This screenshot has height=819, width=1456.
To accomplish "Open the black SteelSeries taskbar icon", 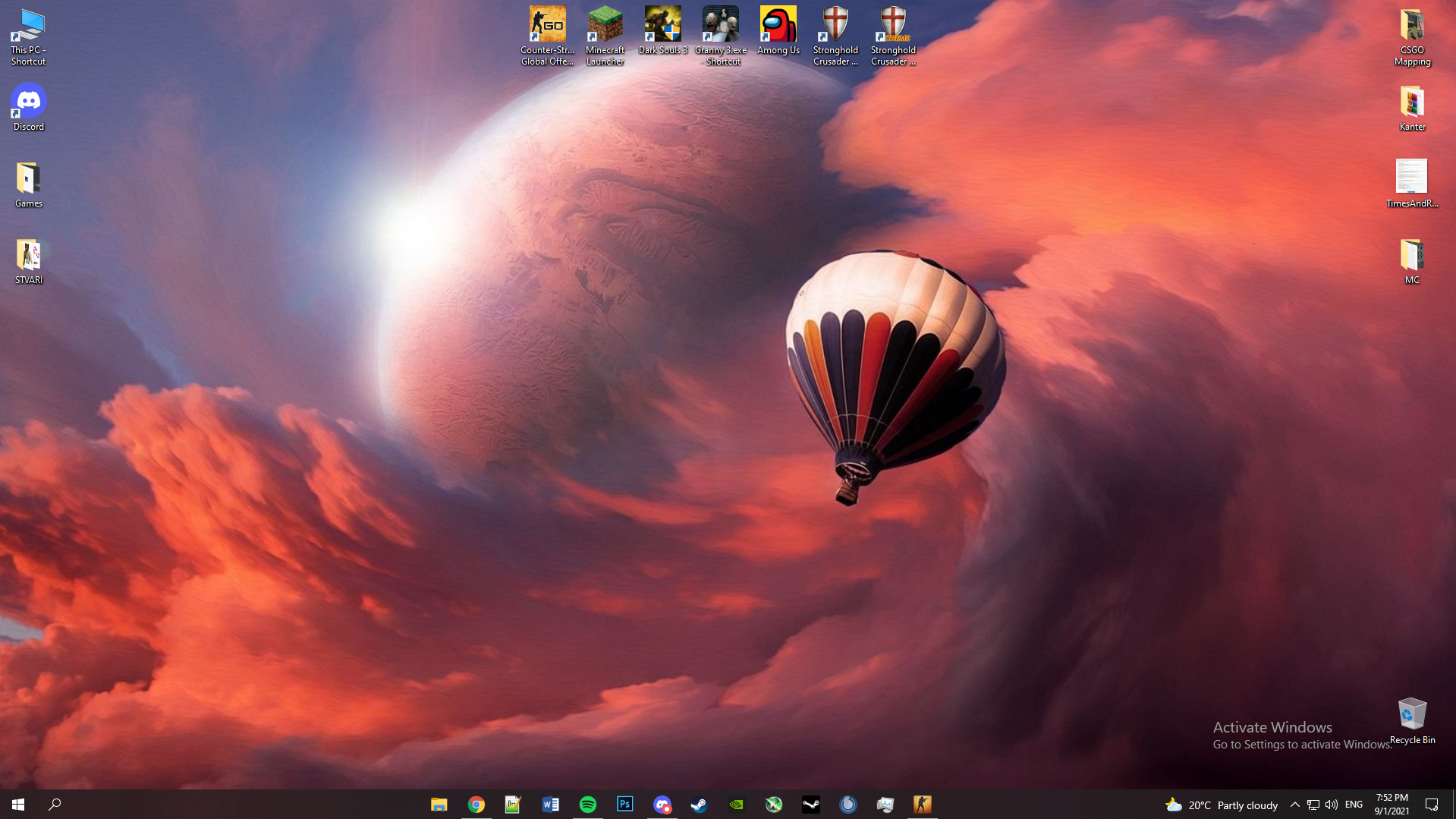I will tap(810, 804).
